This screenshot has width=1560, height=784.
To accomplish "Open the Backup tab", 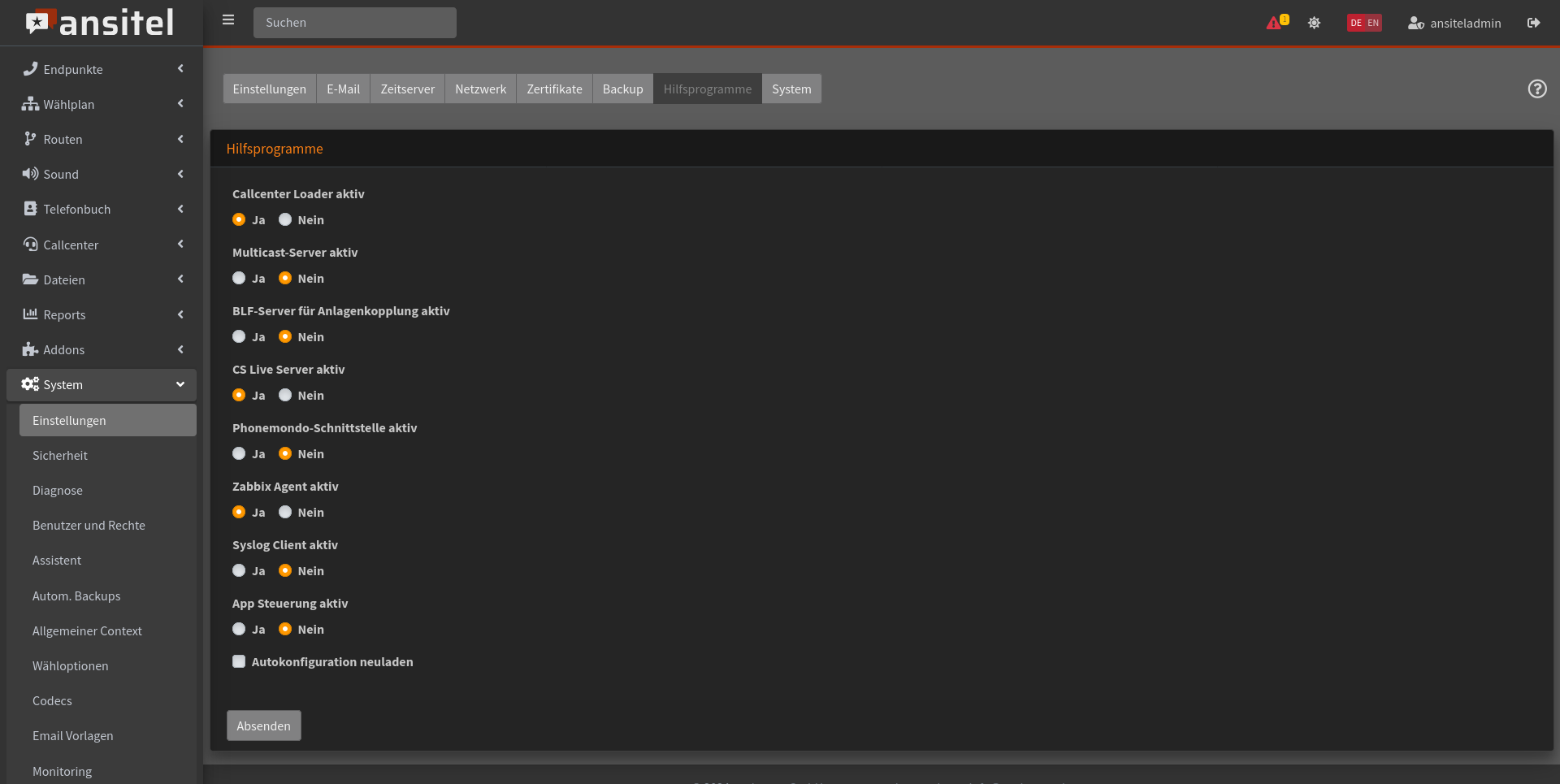I will coord(622,89).
